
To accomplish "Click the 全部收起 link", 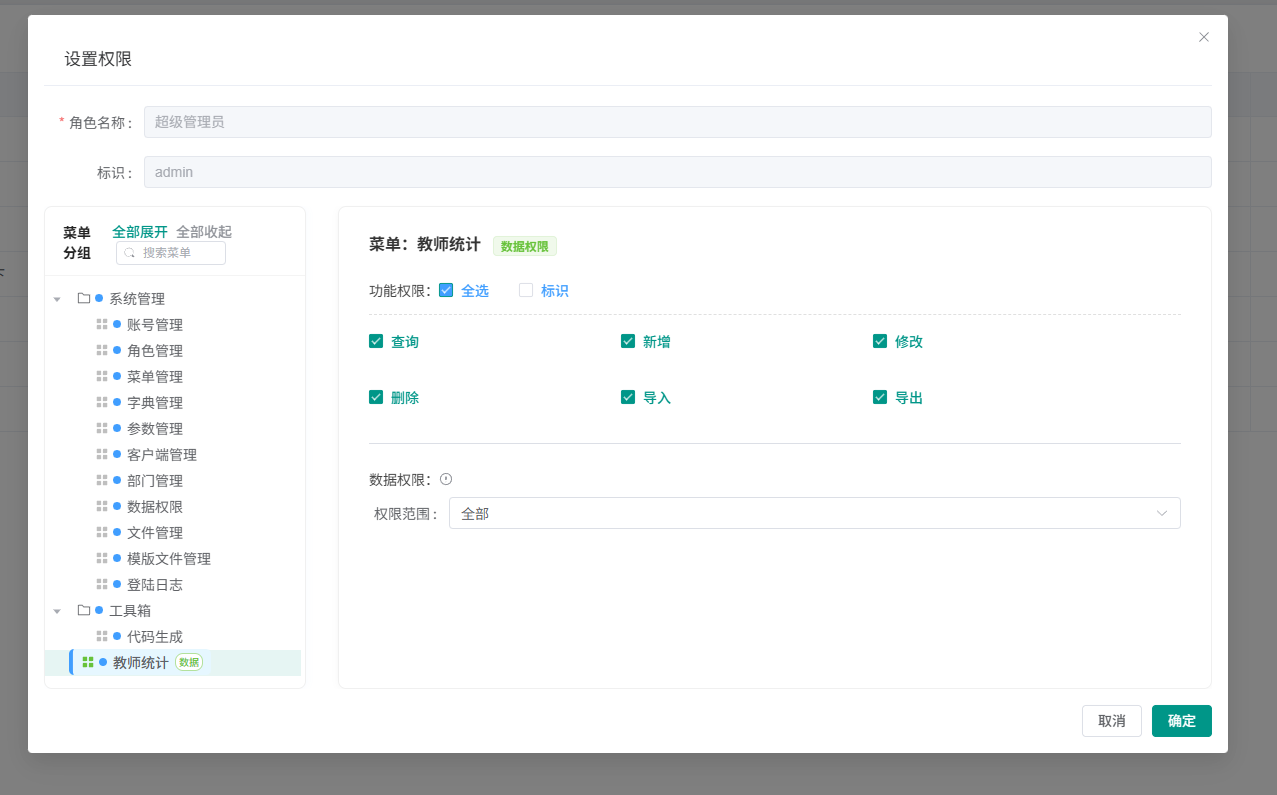I will [x=204, y=232].
